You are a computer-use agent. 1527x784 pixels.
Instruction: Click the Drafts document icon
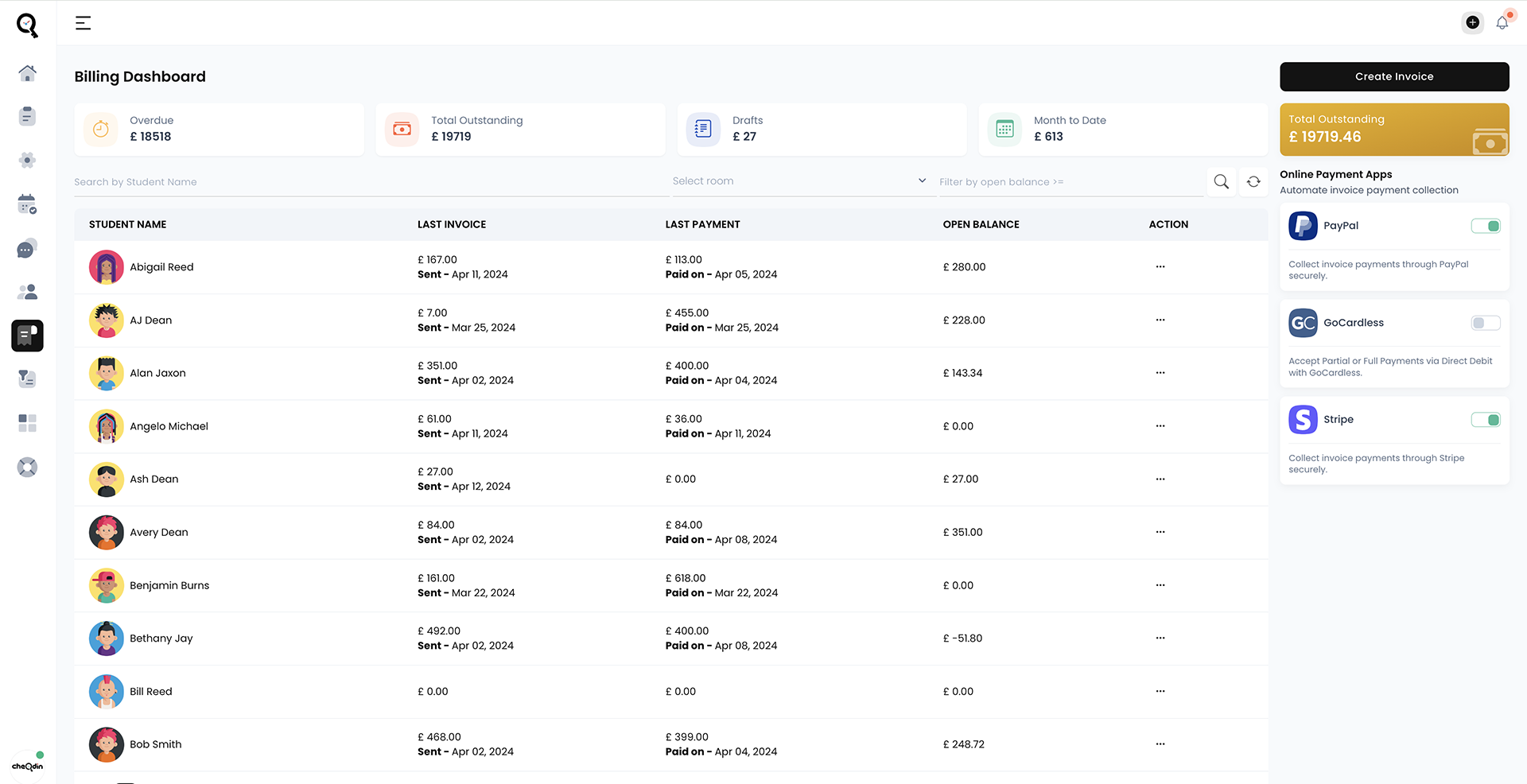coord(703,129)
